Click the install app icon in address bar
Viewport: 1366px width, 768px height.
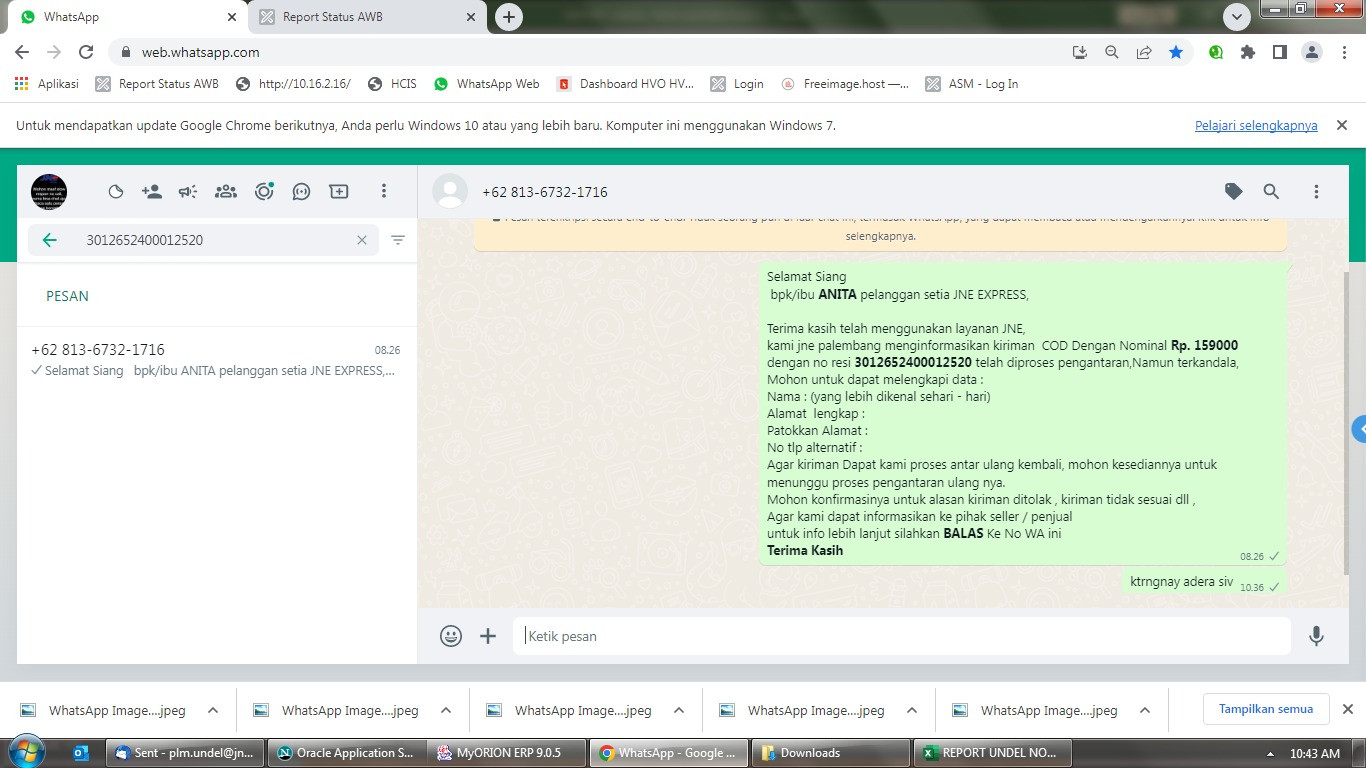(x=1079, y=52)
